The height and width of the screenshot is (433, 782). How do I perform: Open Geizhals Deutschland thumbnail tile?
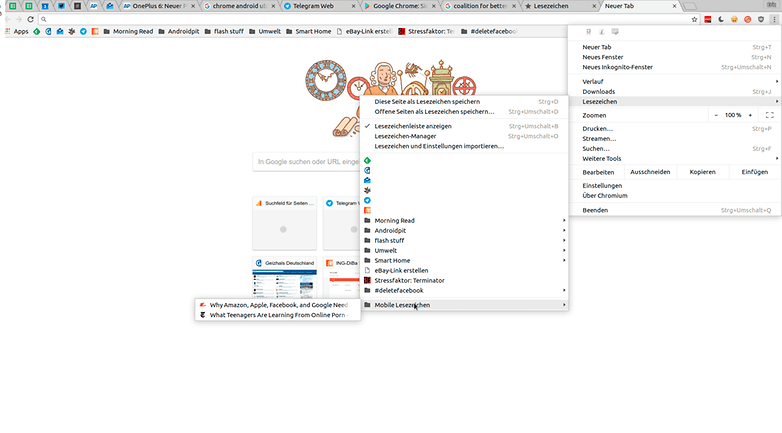284,278
